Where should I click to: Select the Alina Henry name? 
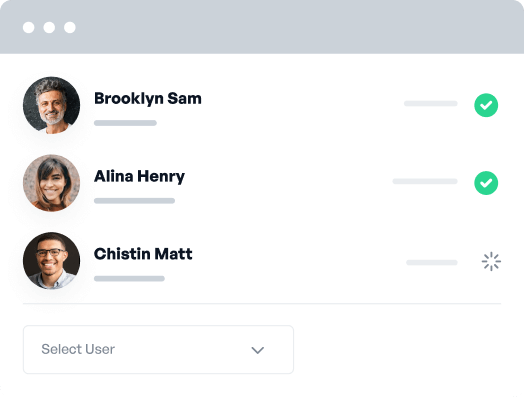pyautogui.click(x=139, y=176)
